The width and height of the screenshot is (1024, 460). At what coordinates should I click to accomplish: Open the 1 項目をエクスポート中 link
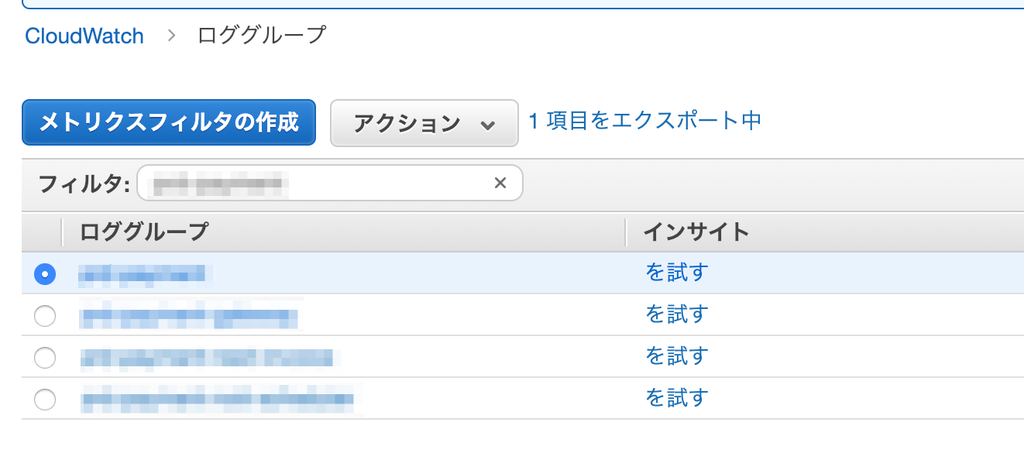[645, 121]
